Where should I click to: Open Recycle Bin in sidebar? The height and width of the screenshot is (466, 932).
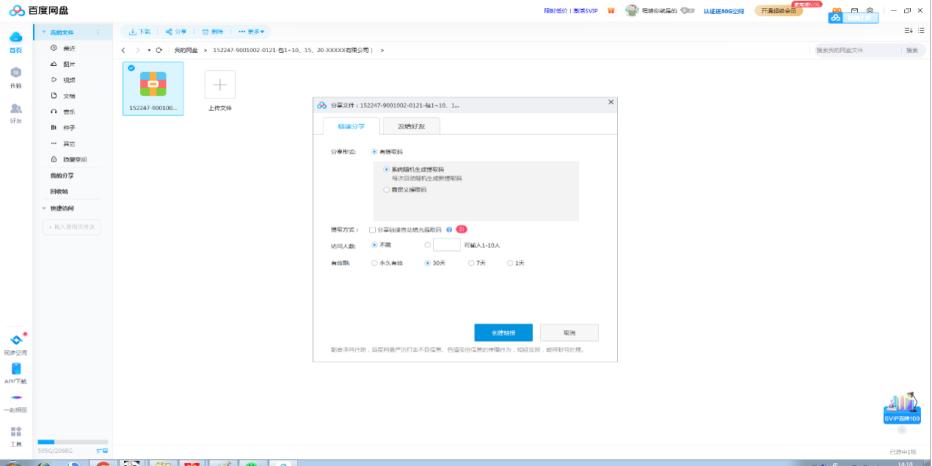(59, 192)
